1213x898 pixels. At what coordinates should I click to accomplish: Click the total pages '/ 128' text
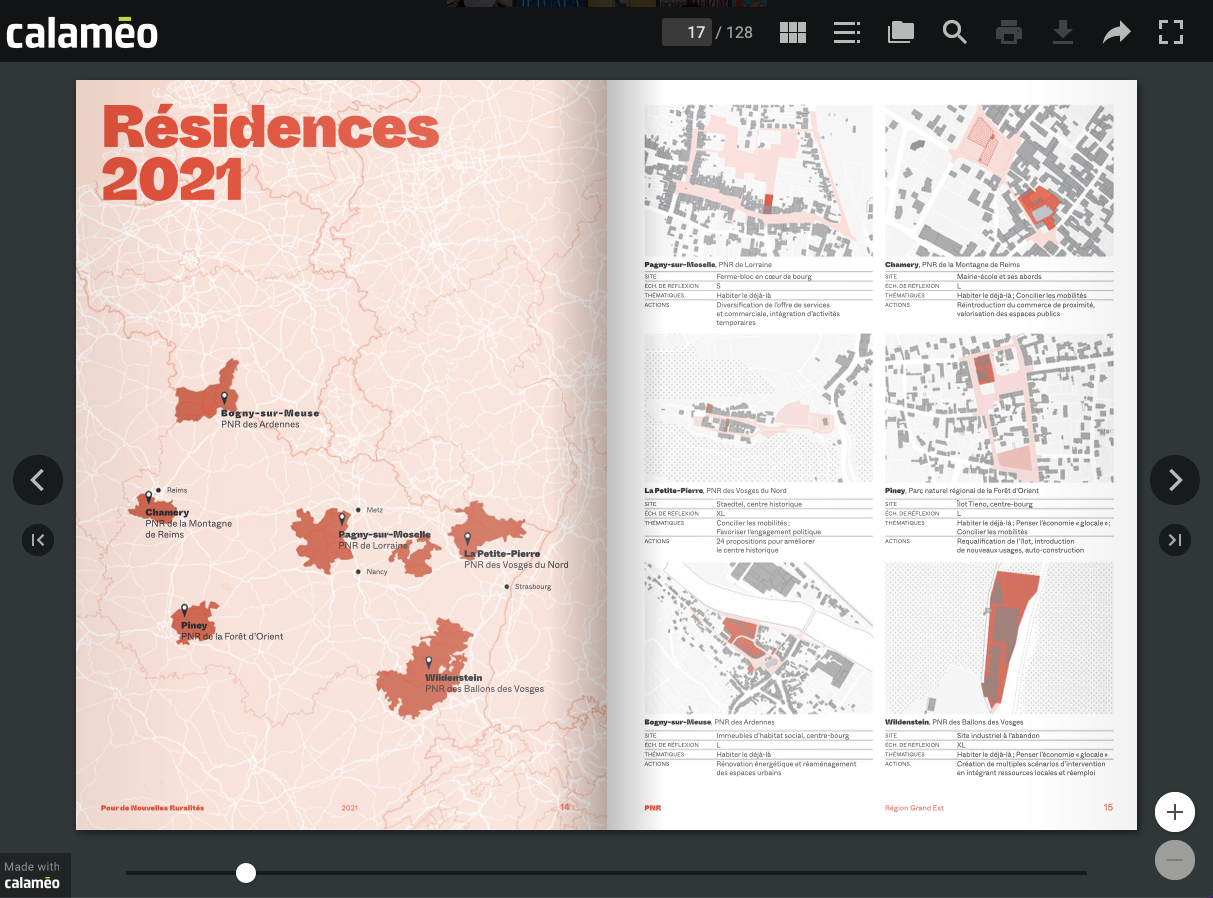point(734,32)
